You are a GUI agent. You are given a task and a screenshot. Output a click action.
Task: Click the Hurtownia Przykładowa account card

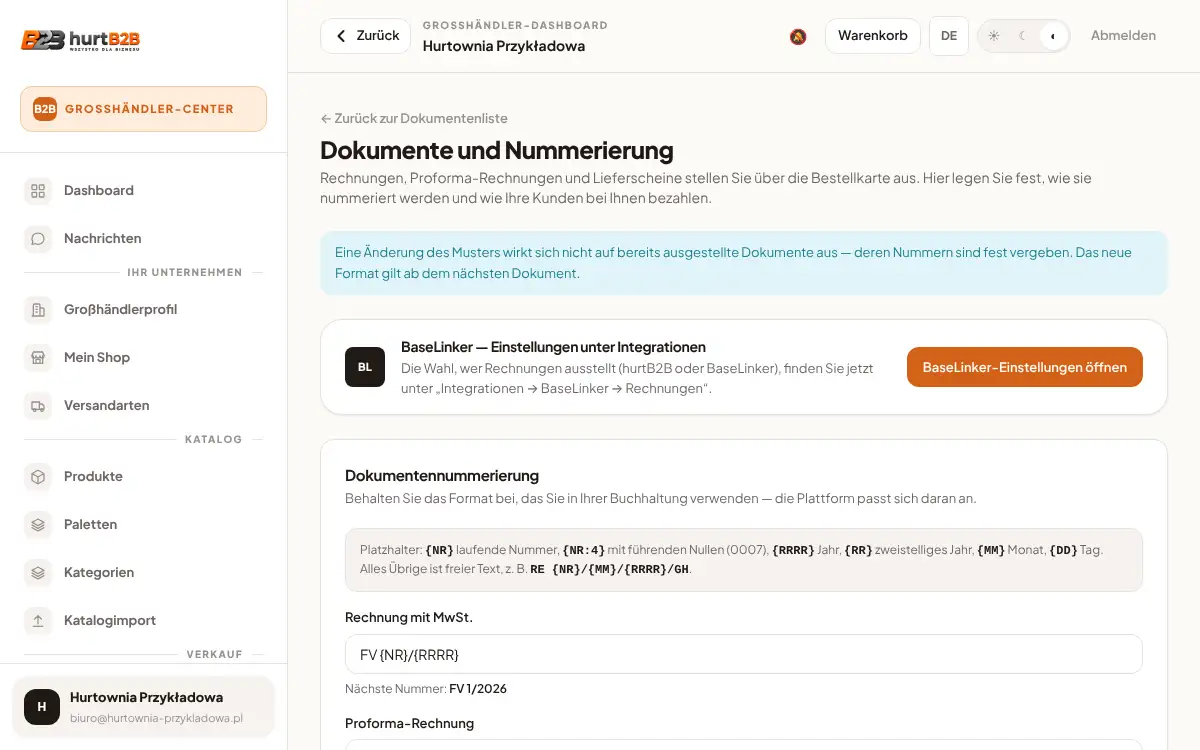tap(143, 706)
